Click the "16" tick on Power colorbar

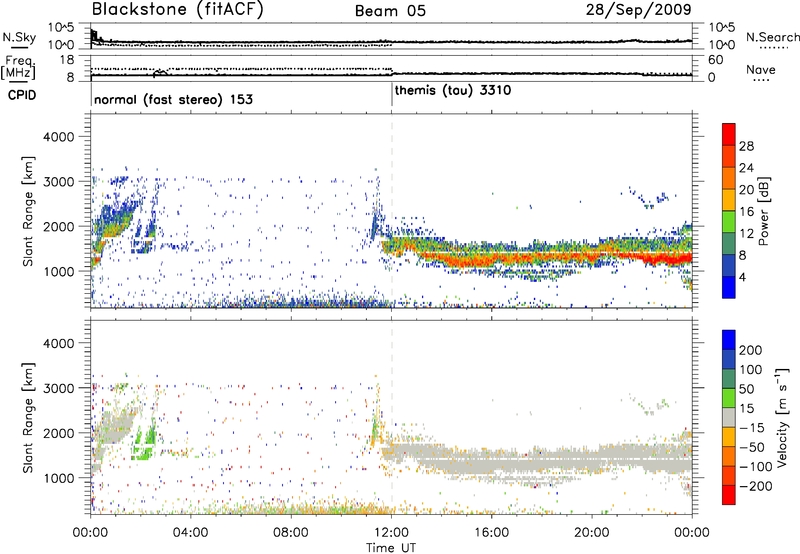coord(746,212)
